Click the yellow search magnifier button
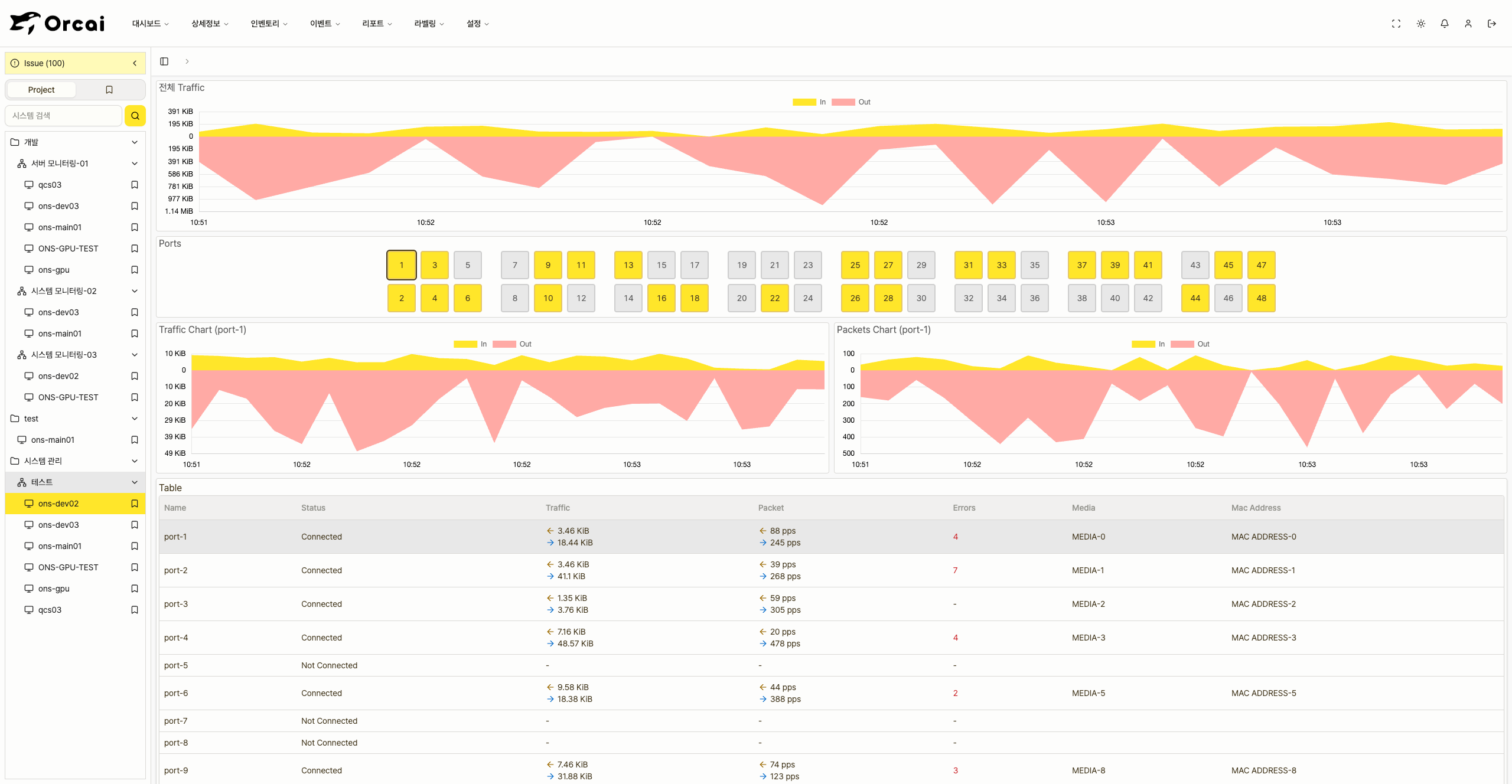This screenshot has width=1512, height=784. (135, 116)
